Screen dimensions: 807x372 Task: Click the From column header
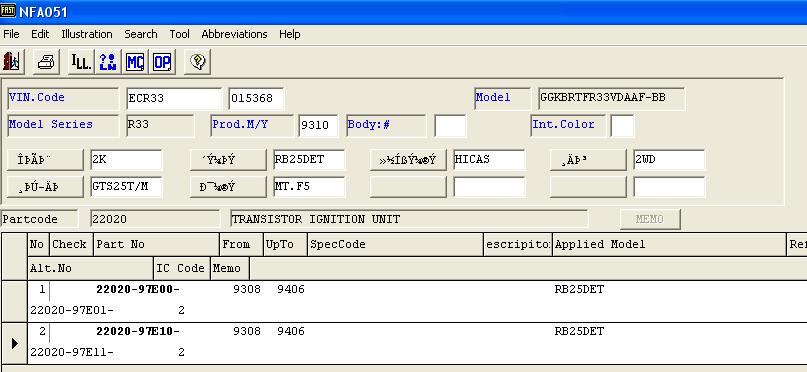click(x=241, y=244)
